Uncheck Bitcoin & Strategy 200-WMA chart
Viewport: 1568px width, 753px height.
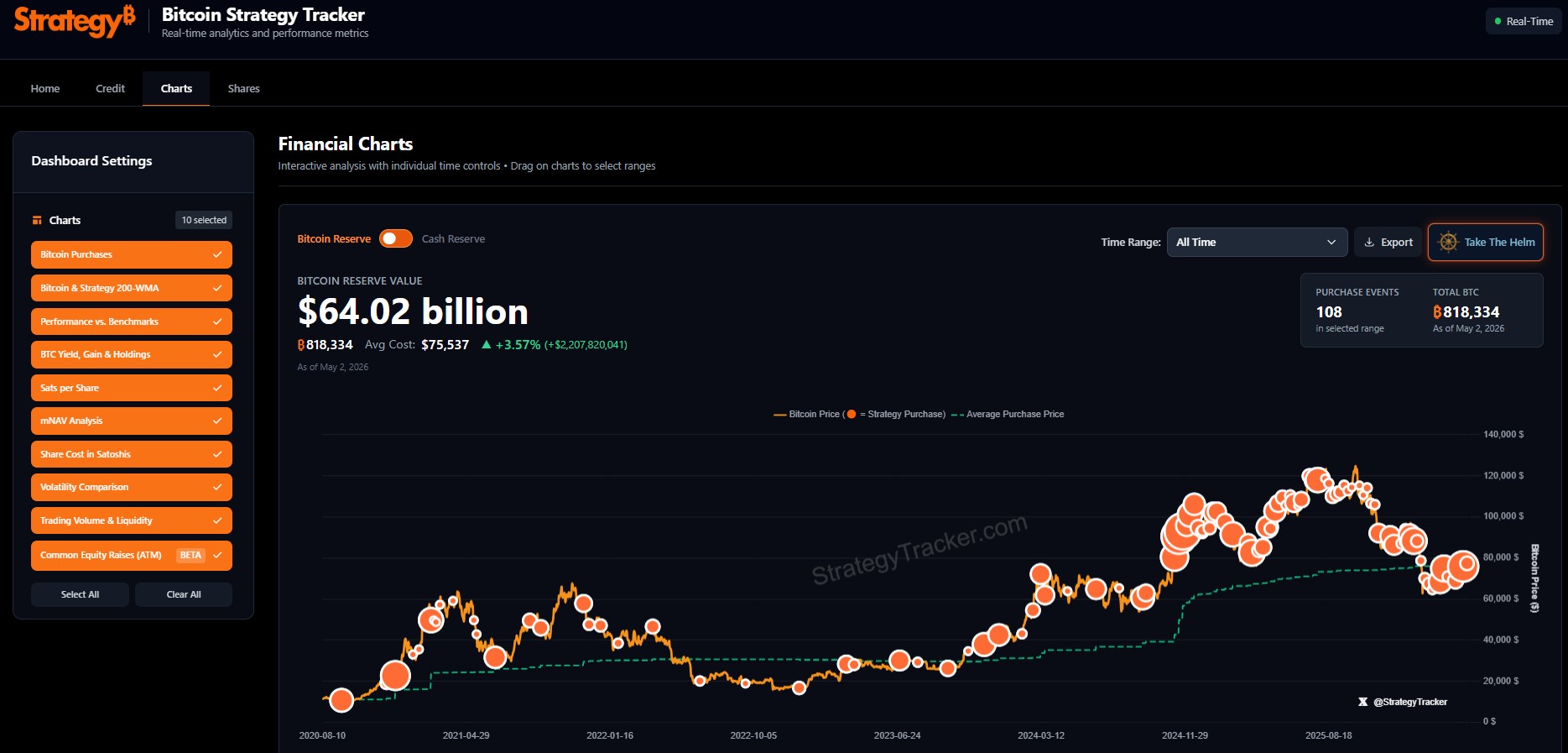132,288
